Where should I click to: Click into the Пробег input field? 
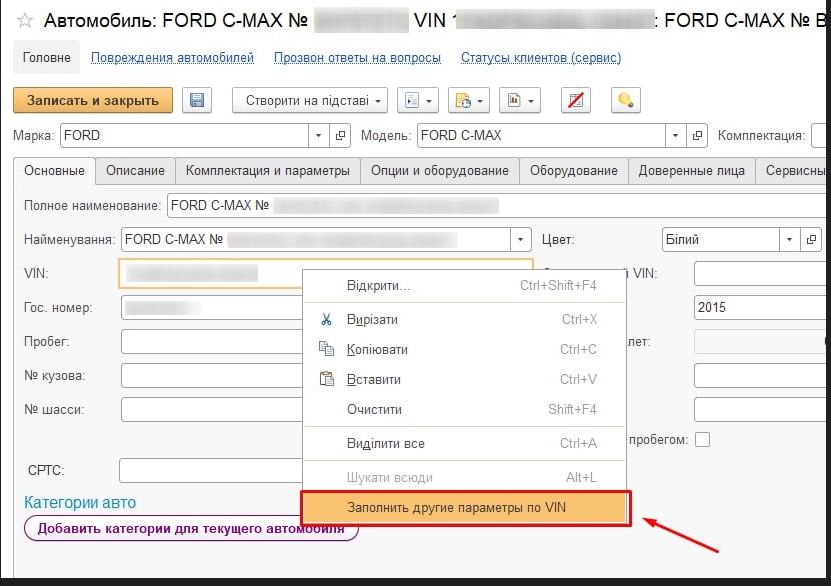[x=210, y=342]
